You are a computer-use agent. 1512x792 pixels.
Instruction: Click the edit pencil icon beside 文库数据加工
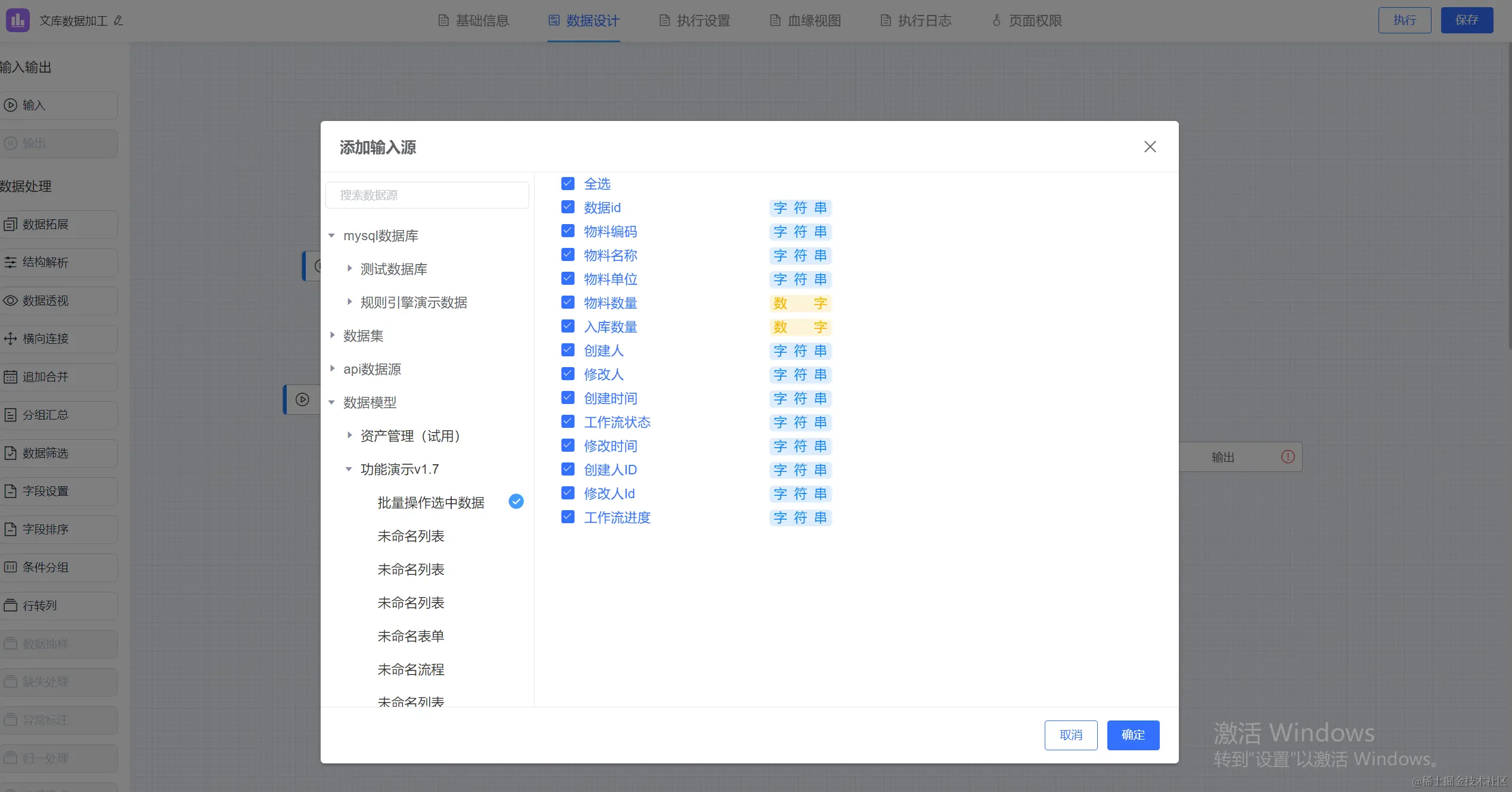(x=119, y=21)
